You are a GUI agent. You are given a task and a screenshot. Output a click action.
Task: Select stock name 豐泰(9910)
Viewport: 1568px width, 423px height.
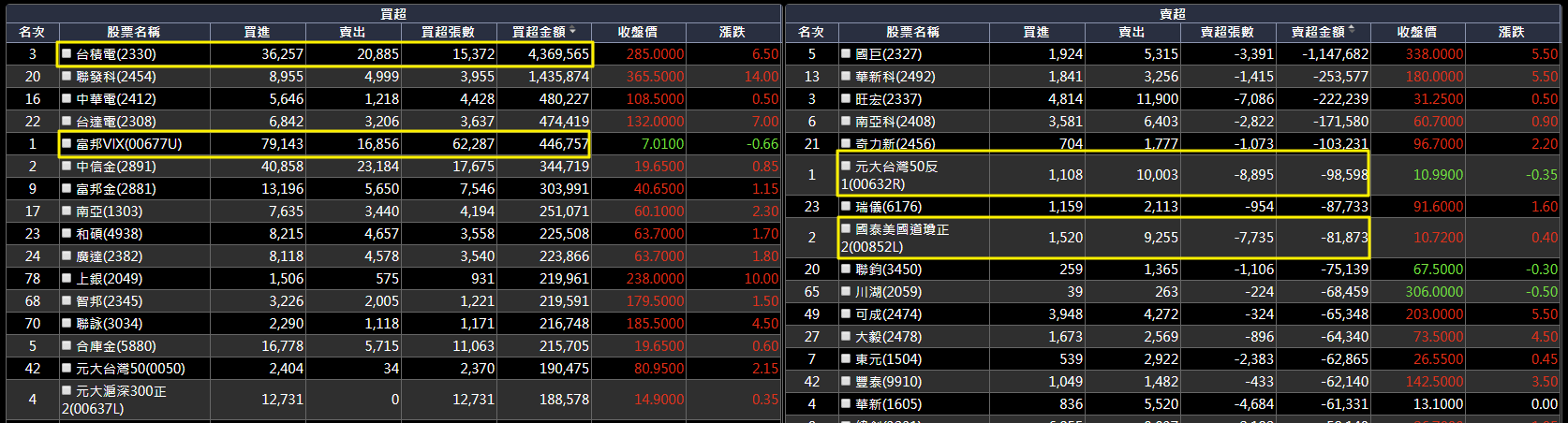tap(889, 382)
